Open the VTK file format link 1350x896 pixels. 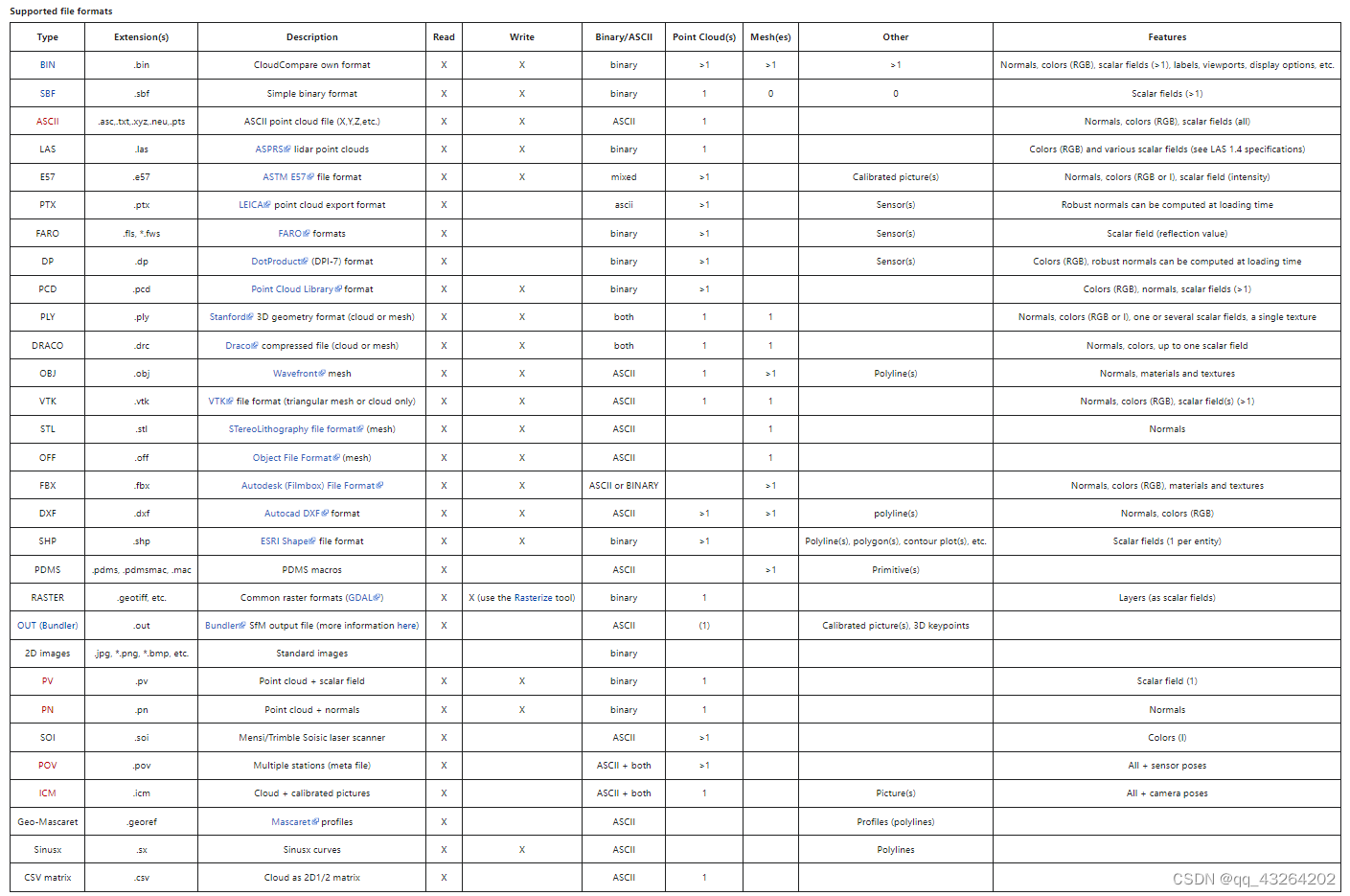[x=220, y=402]
